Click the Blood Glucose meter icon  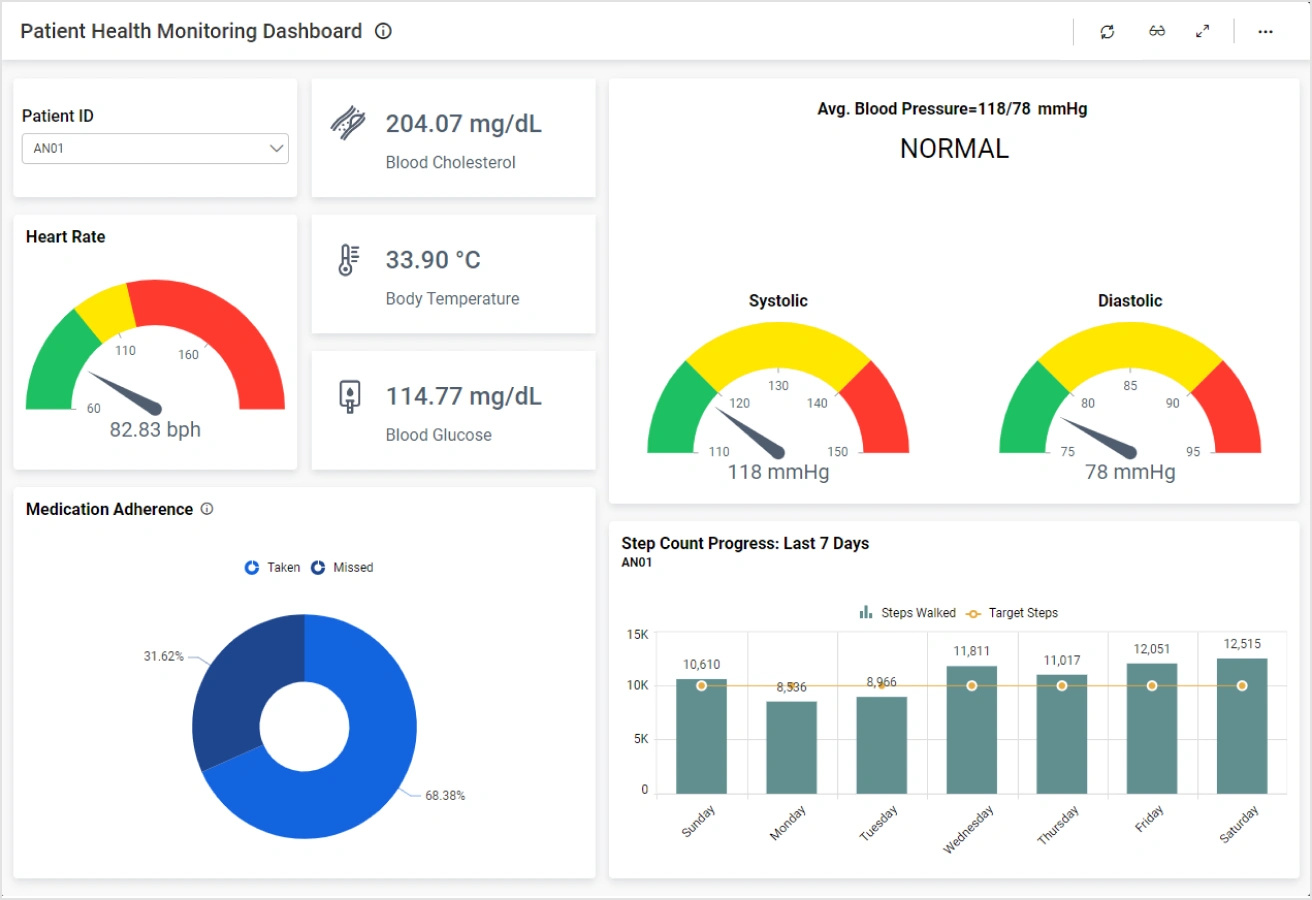click(x=348, y=396)
